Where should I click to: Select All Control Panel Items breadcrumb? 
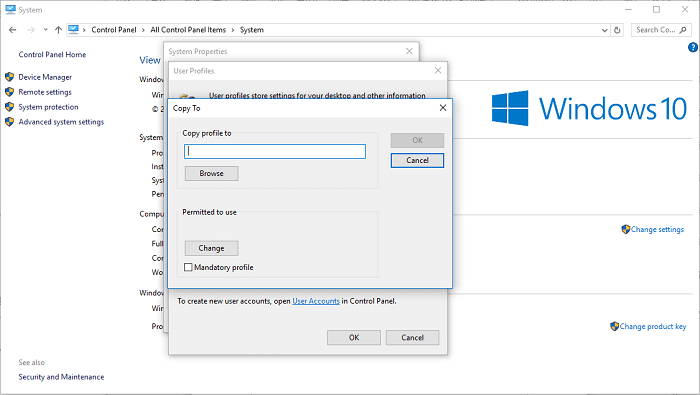pos(188,30)
